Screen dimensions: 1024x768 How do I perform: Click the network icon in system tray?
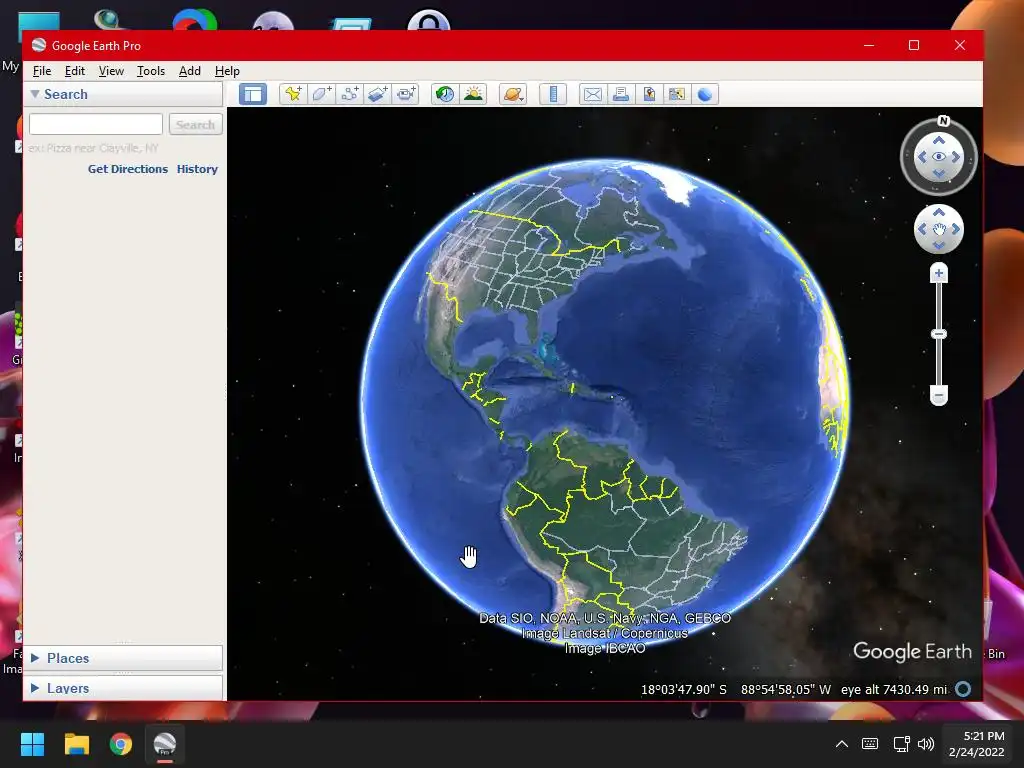901,744
